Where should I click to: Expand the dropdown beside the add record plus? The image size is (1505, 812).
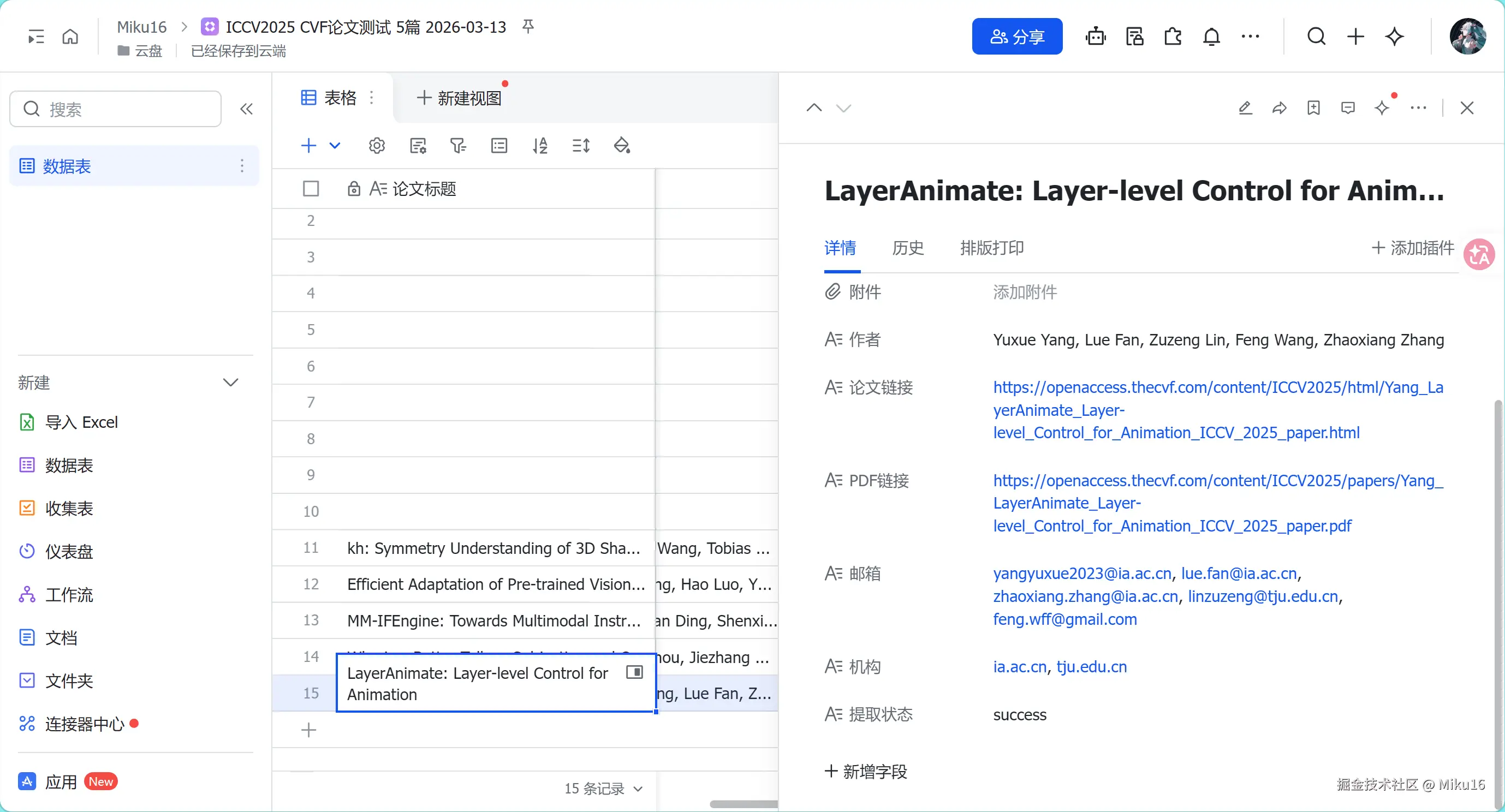pos(335,146)
